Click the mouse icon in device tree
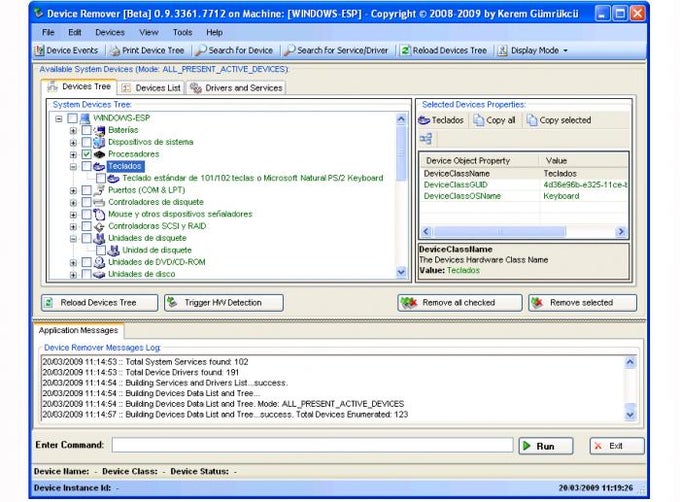The height and width of the screenshot is (502, 680). pyautogui.click(x=99, y=214)
